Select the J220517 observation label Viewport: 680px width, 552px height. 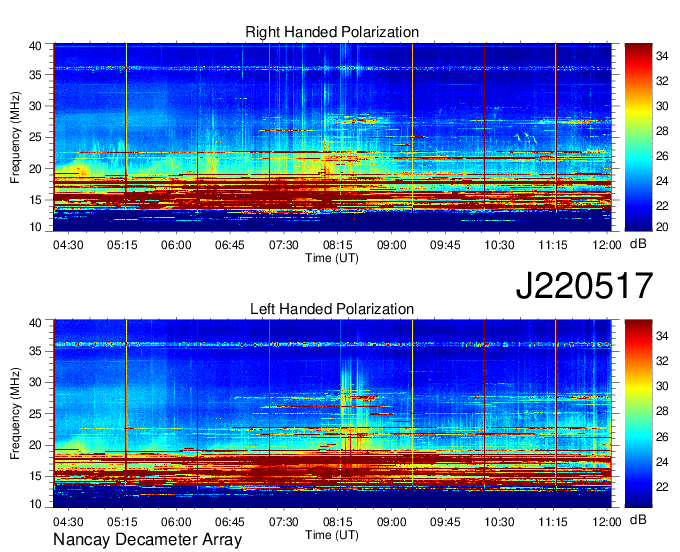pos(584,285)
